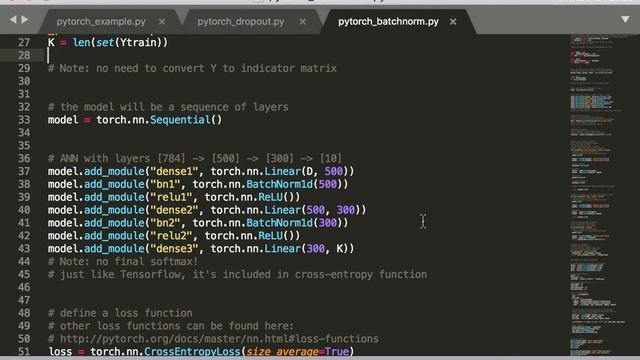Open the tab list dropdown triangle
This screenshot has height=360, width=640.
click(625, 19)
